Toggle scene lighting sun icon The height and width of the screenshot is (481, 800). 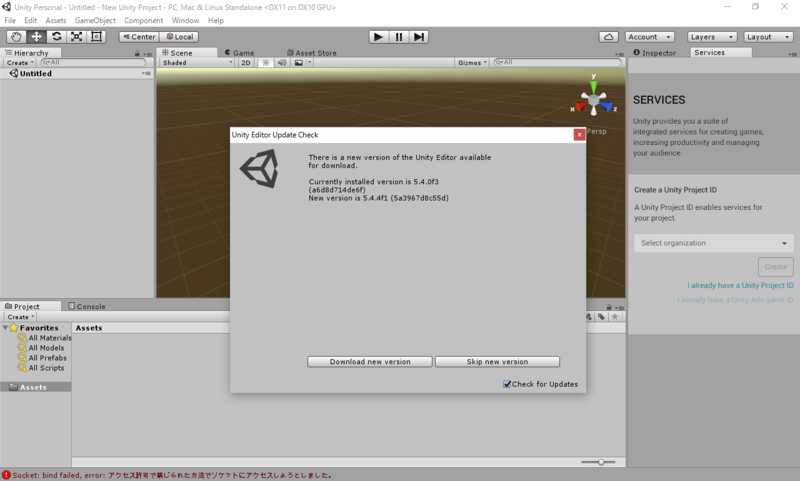pyautogui.click(x=265, y=62)
